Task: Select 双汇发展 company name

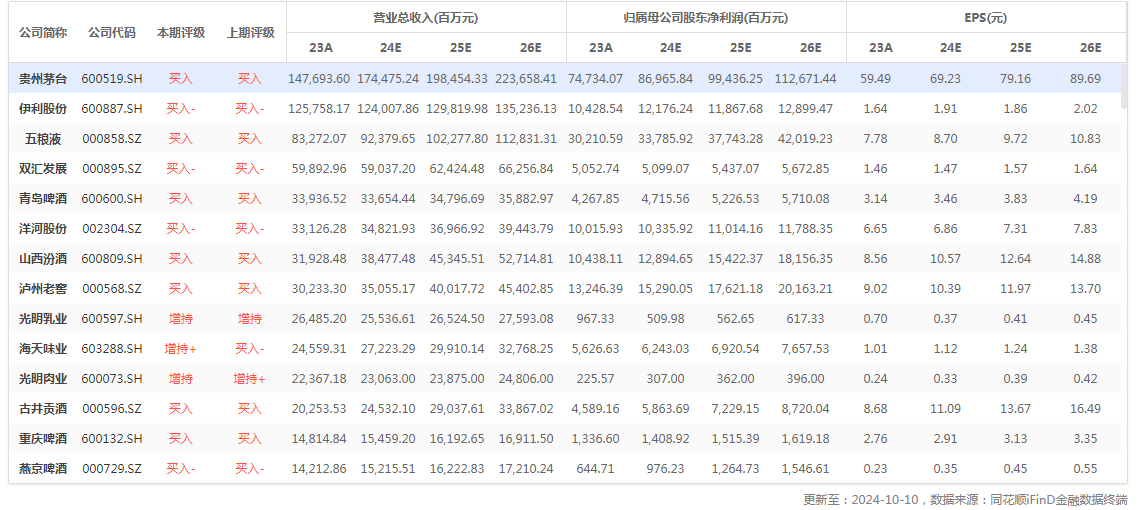Action: pyautogui.click(x=42, y=168)
